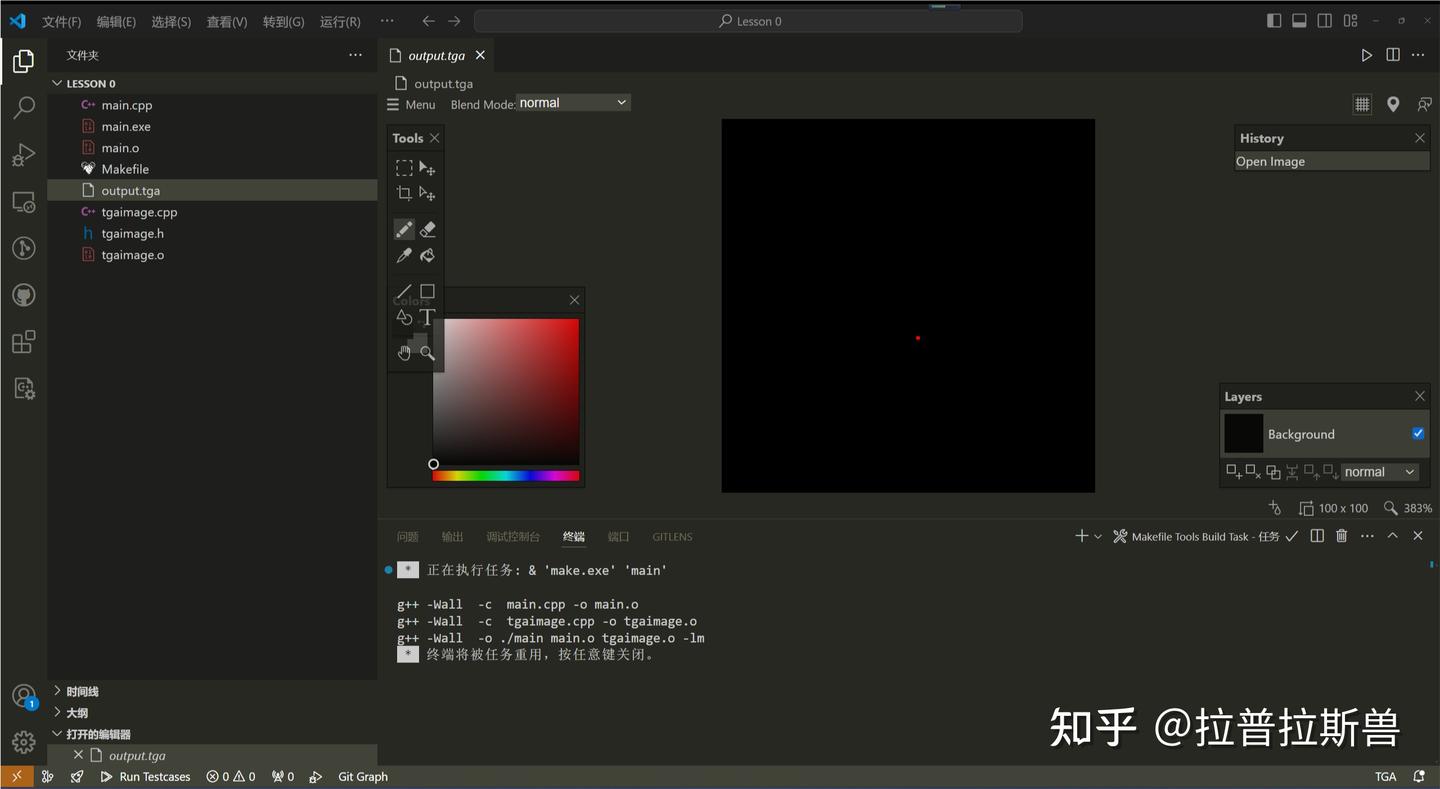
Task: Pick a hue from the color spectrum strip
Action: (505, 474)
